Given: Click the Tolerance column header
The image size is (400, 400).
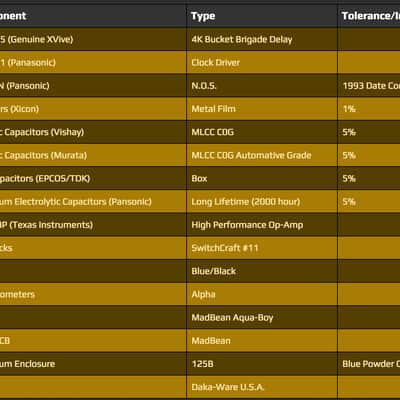Looking at the screenshot, I should tap(369, 16).
